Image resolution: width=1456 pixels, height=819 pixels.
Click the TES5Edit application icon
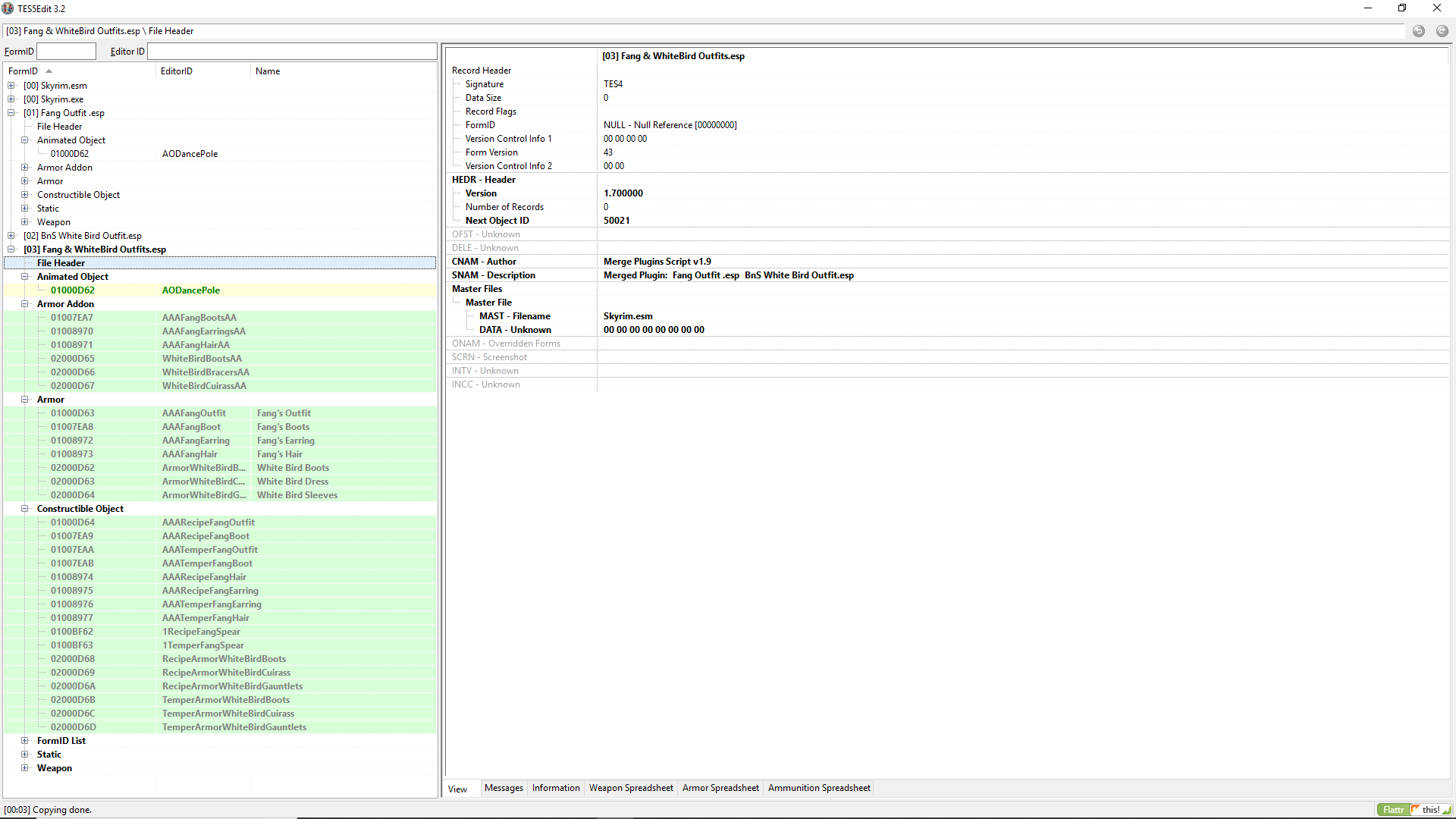tap(8, 8)
